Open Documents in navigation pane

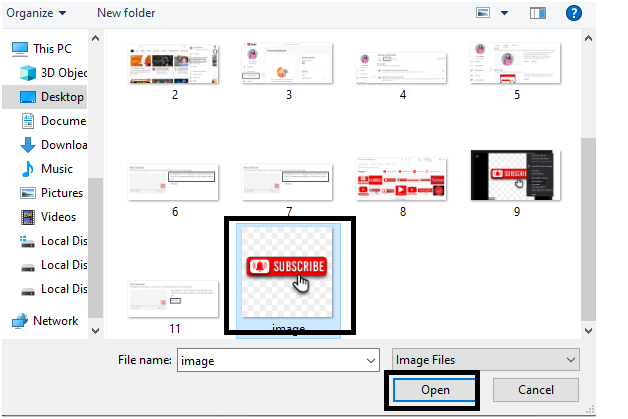64,121
